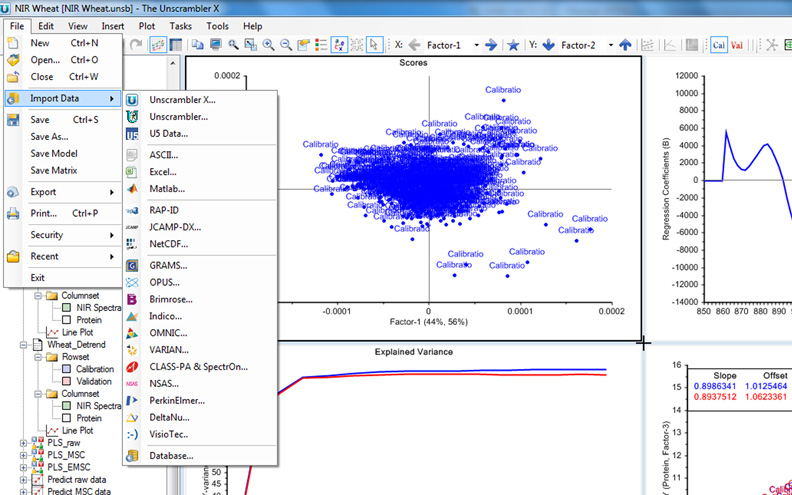The height and width of the screenshot is (495, 792).
Task: Click the project tree scroll up arrow
Action: coord(172,63)
